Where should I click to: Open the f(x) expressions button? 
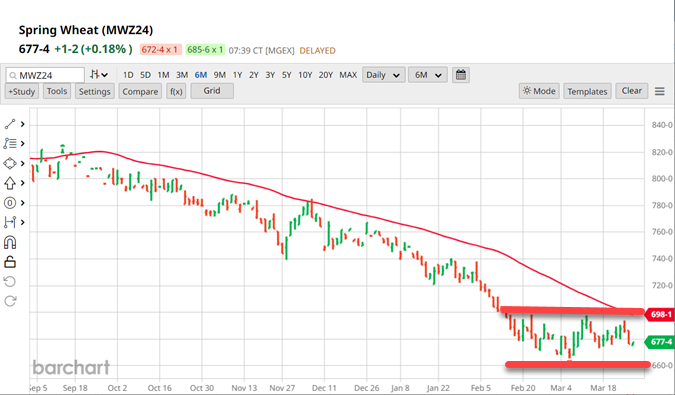176,91
